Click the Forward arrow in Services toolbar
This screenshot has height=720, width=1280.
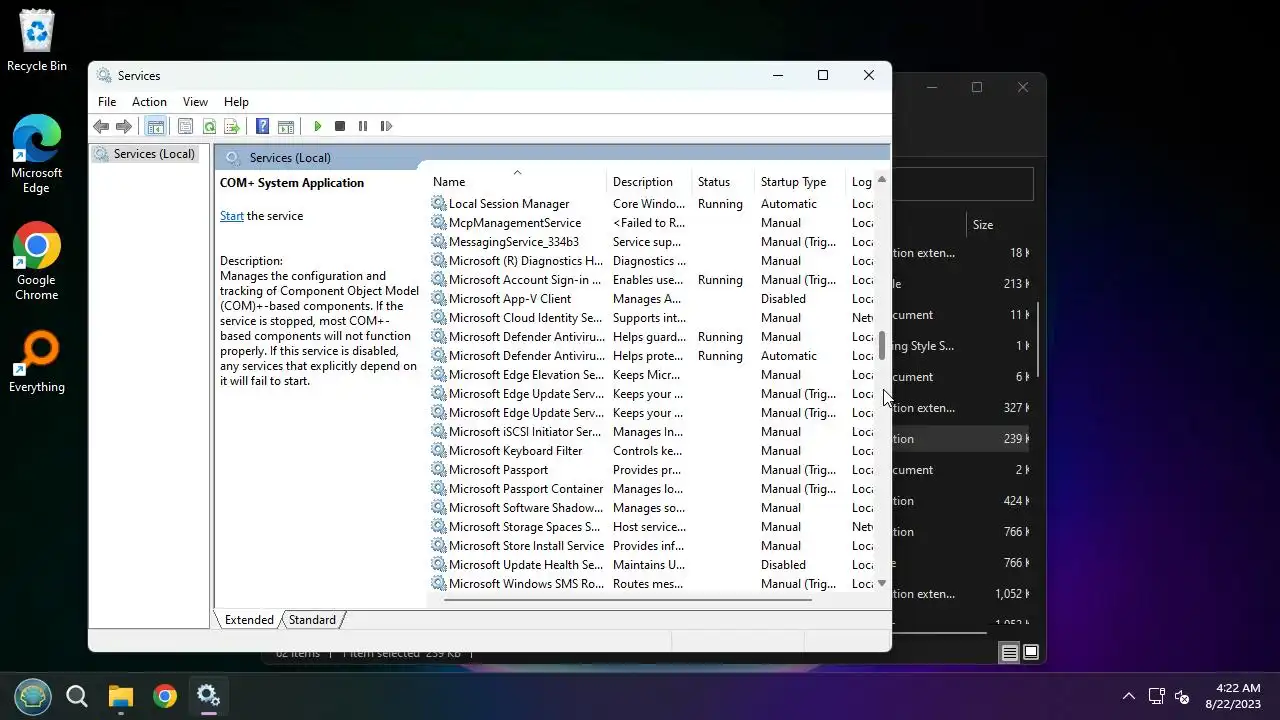[124, 126]
